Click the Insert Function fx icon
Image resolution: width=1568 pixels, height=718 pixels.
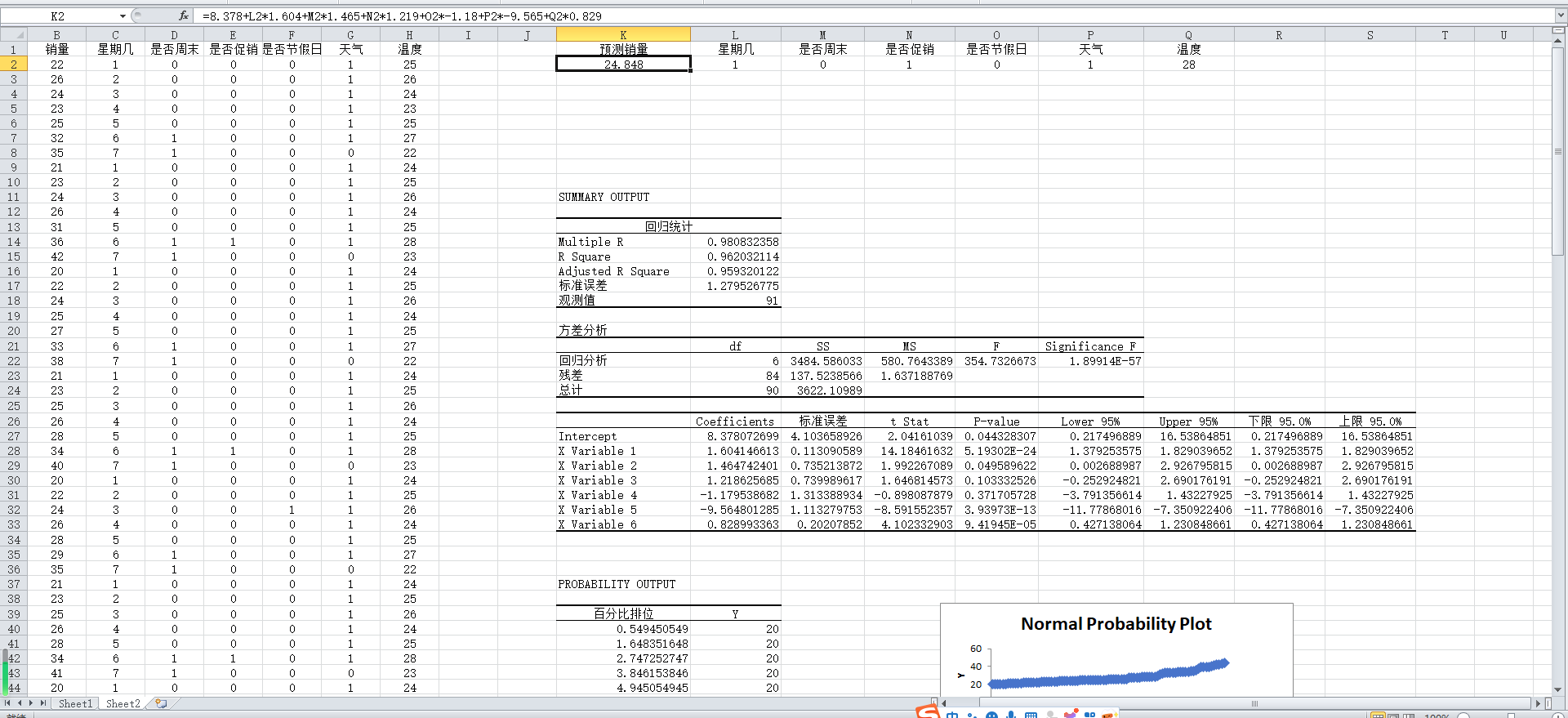coord(184,16)
